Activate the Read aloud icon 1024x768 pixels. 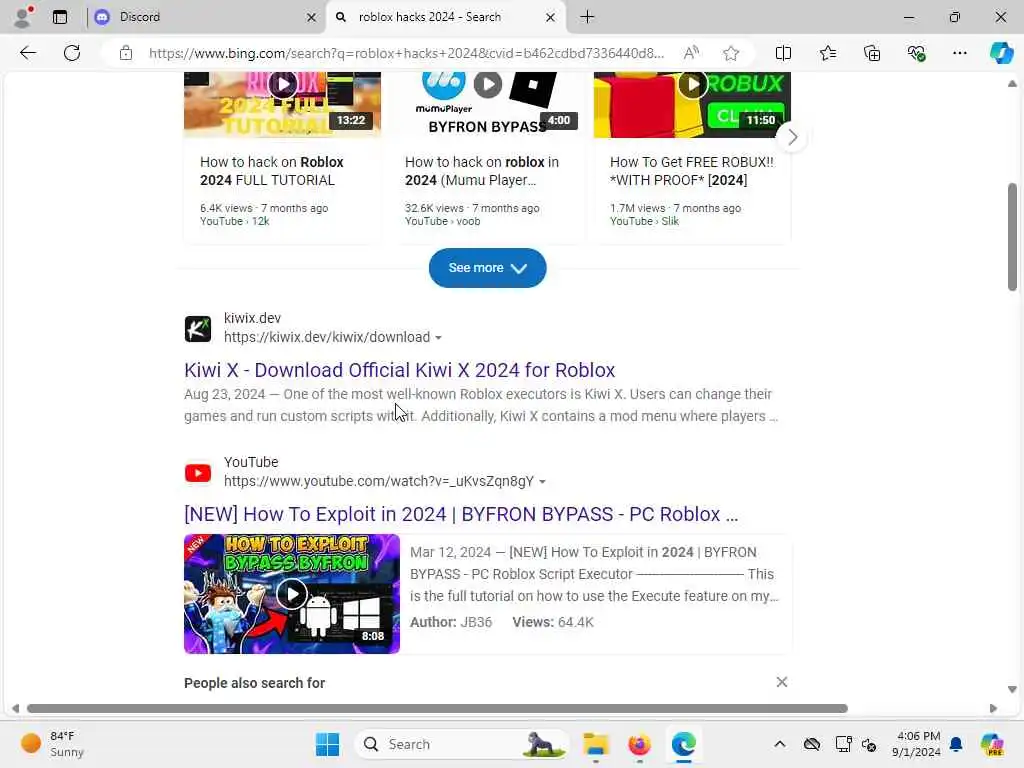click(691, 53)
